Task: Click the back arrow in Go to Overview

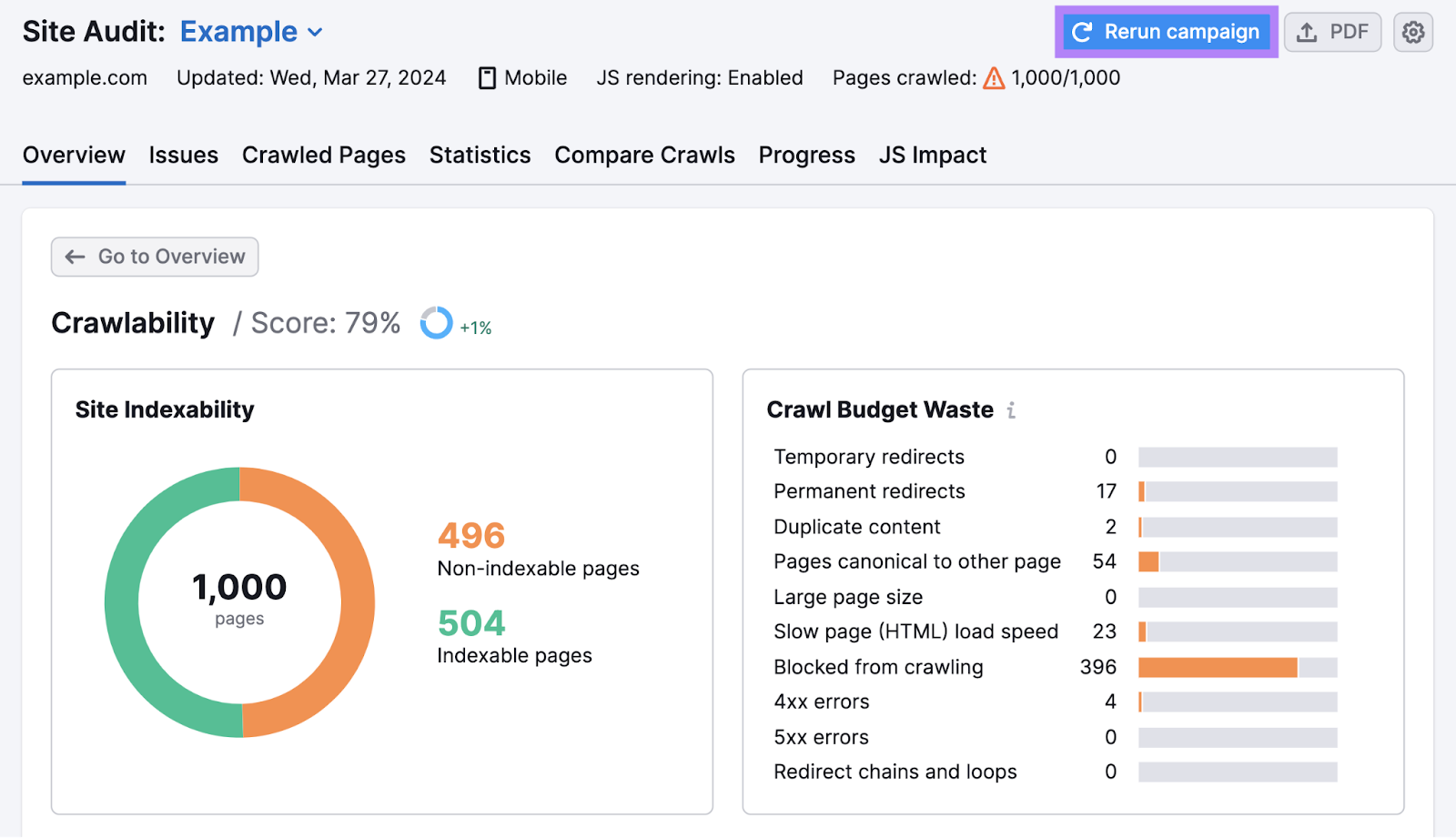Action: pyautogui.click(x=76, y=257)
